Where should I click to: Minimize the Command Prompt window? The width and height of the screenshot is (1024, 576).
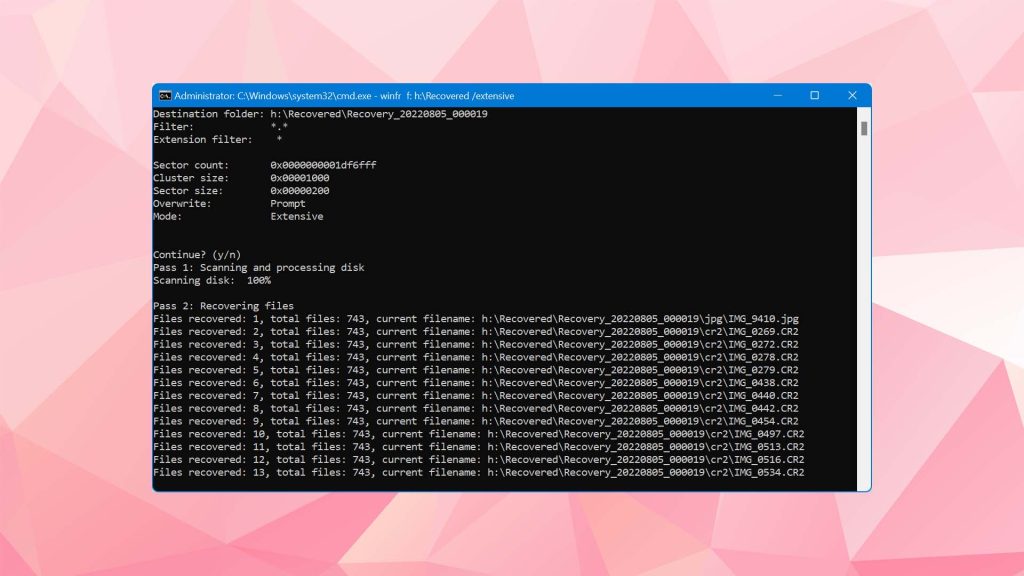pos(777,95)
